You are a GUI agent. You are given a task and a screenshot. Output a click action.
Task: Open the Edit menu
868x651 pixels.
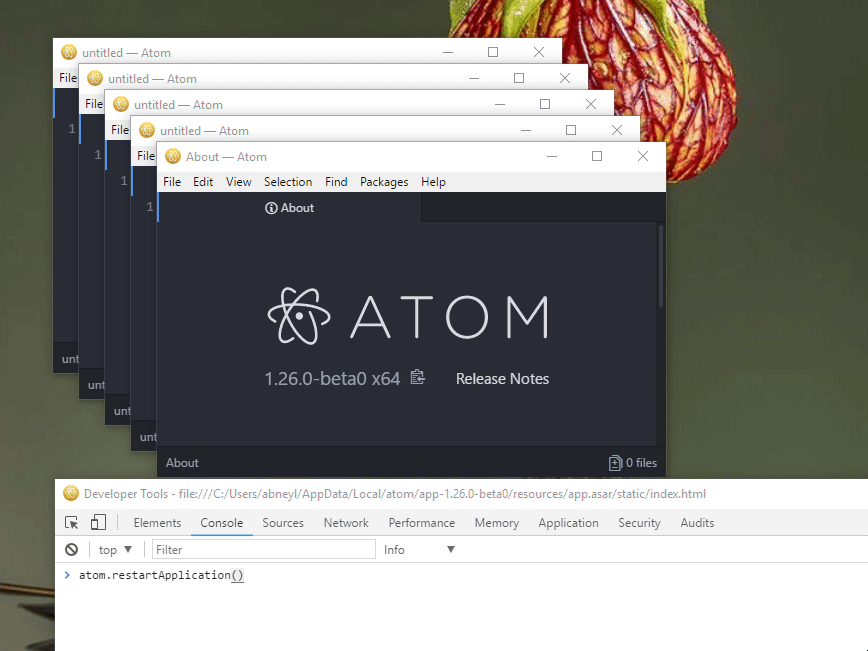tap(203, 182)
